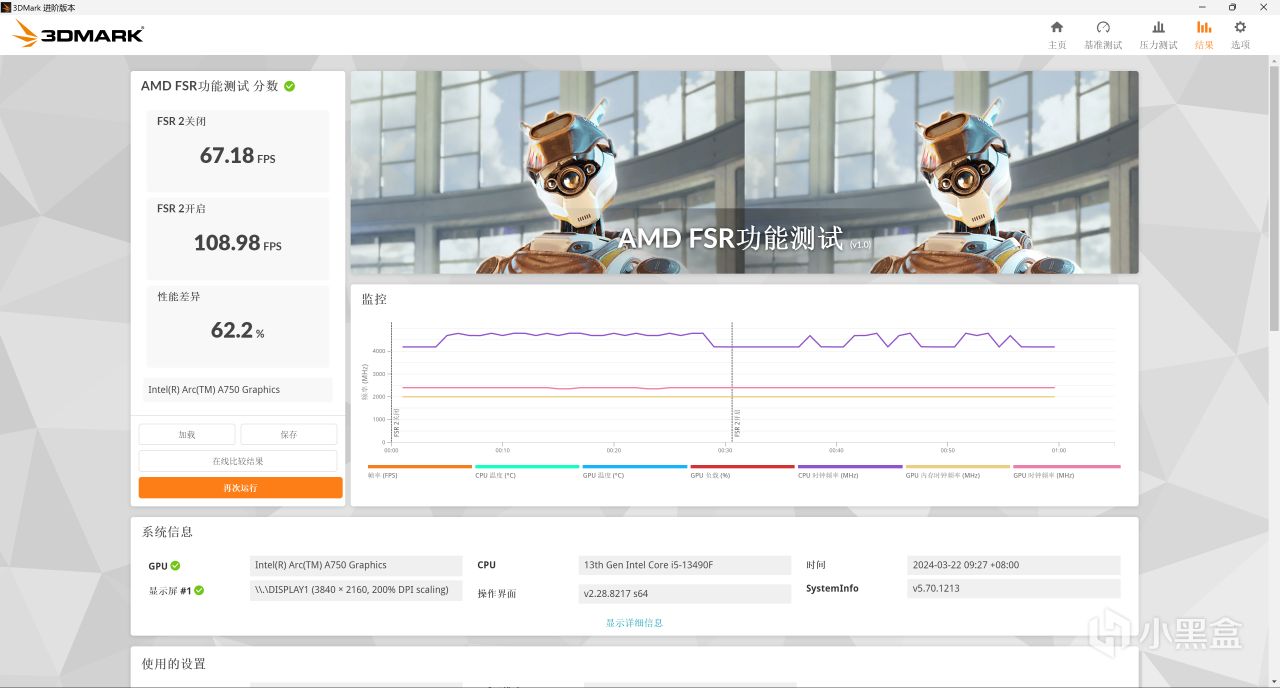Image resolution: width=1280 pixels, height=688 pixels.
Task: Click the 3DMark logo in header
Action: point(78,35)
